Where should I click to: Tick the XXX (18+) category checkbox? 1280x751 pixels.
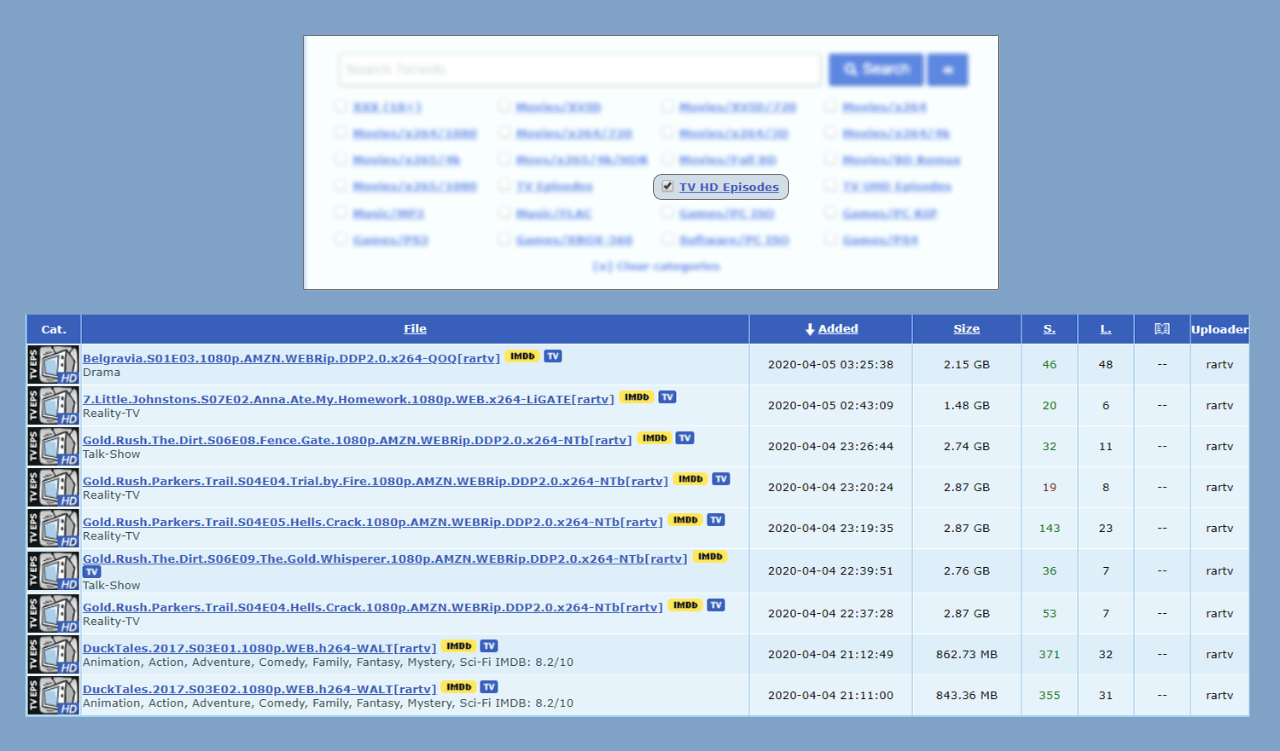[x=341, y=105]
